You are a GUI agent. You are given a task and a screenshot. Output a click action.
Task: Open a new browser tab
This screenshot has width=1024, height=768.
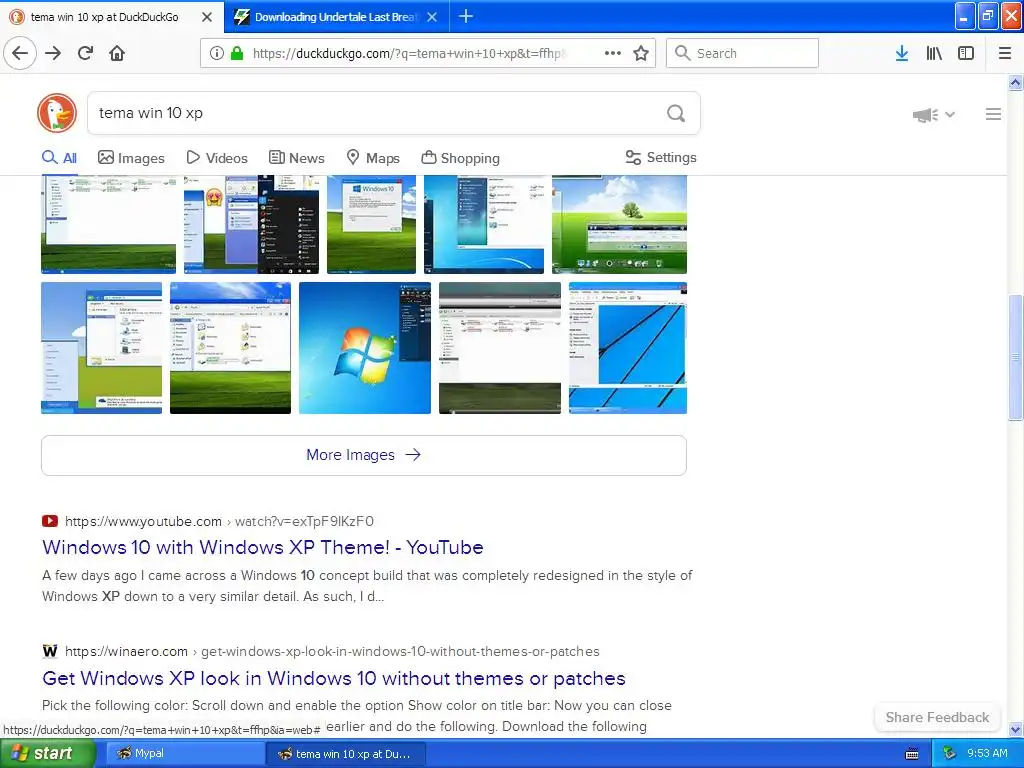coord(466,16)
